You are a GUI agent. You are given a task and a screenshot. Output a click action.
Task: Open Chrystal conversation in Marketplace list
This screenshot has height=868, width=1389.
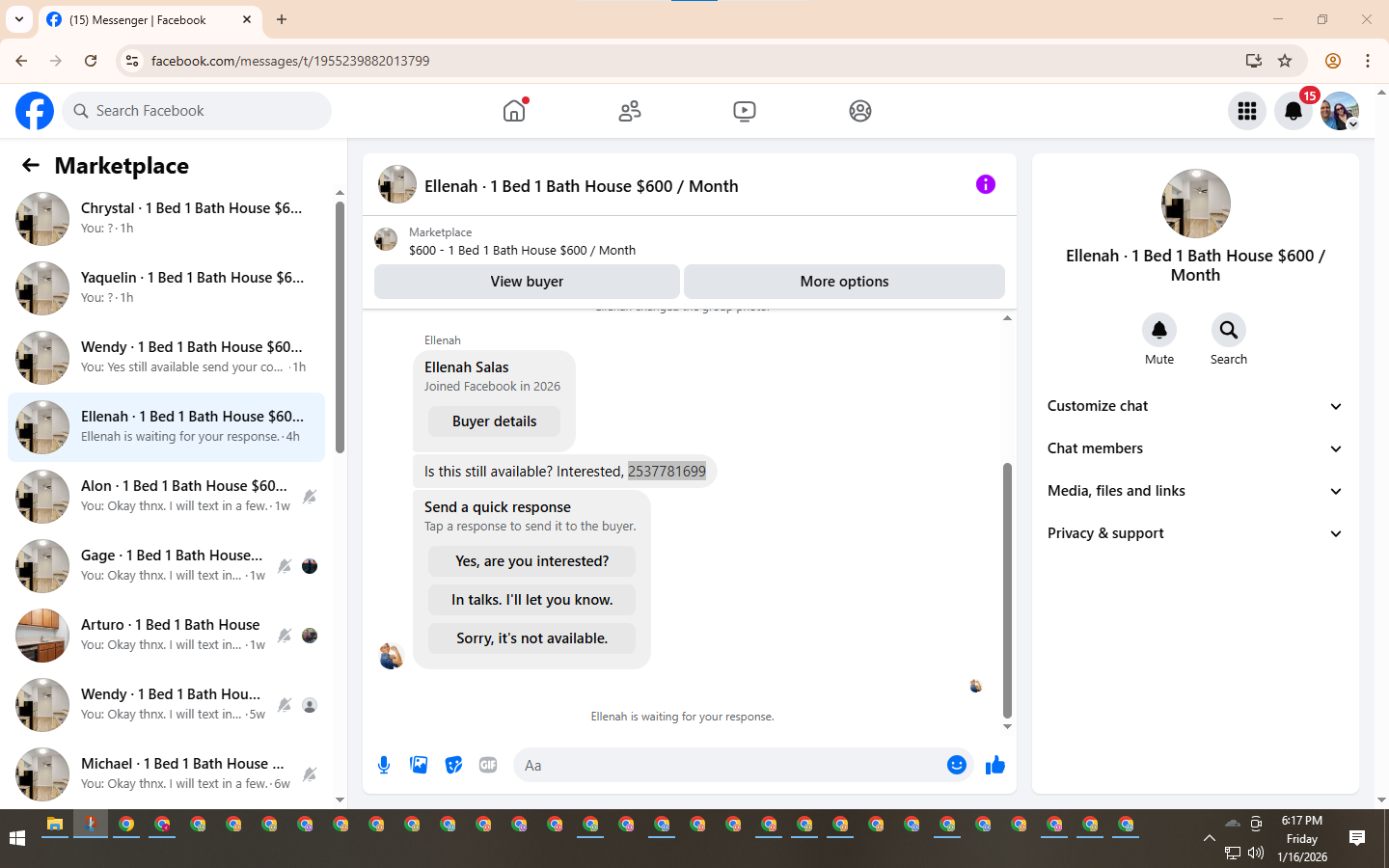166,219
